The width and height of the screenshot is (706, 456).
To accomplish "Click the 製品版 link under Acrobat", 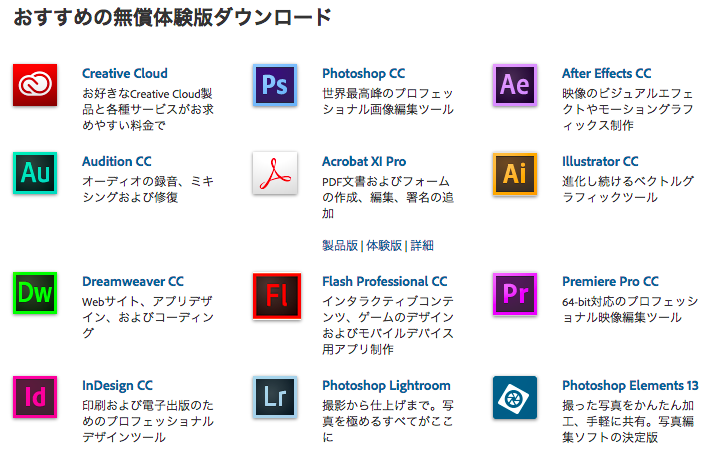I will tap(340, 245).
